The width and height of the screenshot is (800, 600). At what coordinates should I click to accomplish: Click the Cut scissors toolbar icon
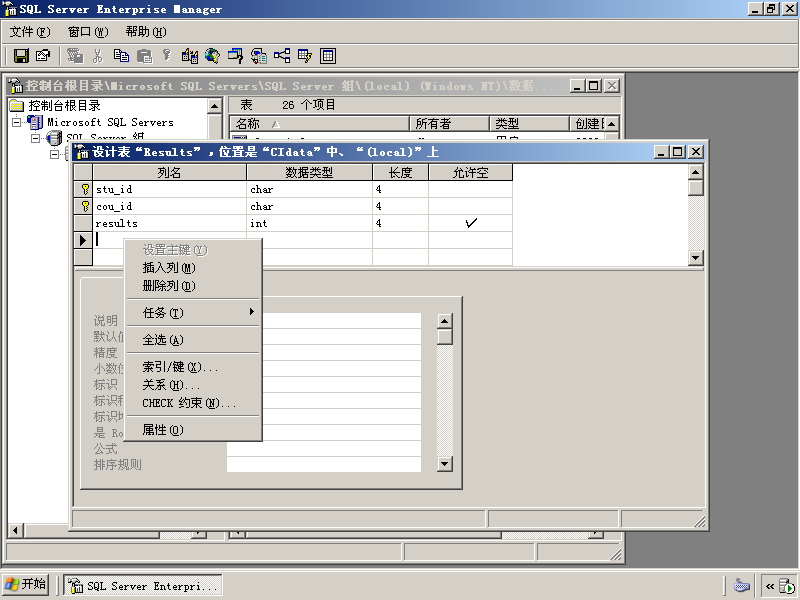(x=97, y=56)
